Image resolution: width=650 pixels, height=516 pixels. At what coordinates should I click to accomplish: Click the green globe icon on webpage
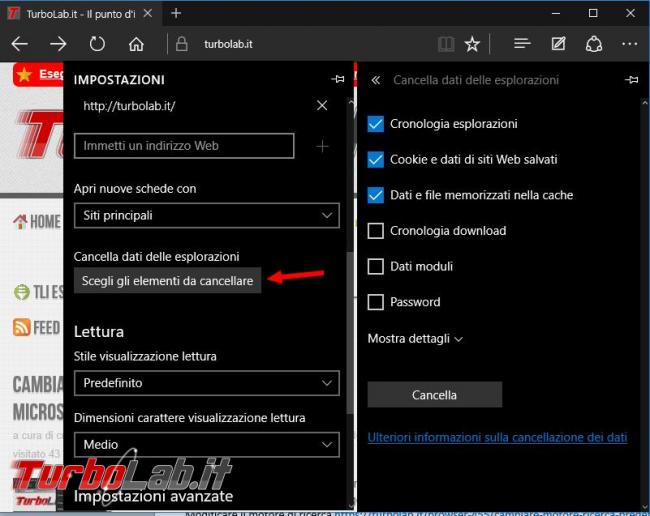(22, 292)
